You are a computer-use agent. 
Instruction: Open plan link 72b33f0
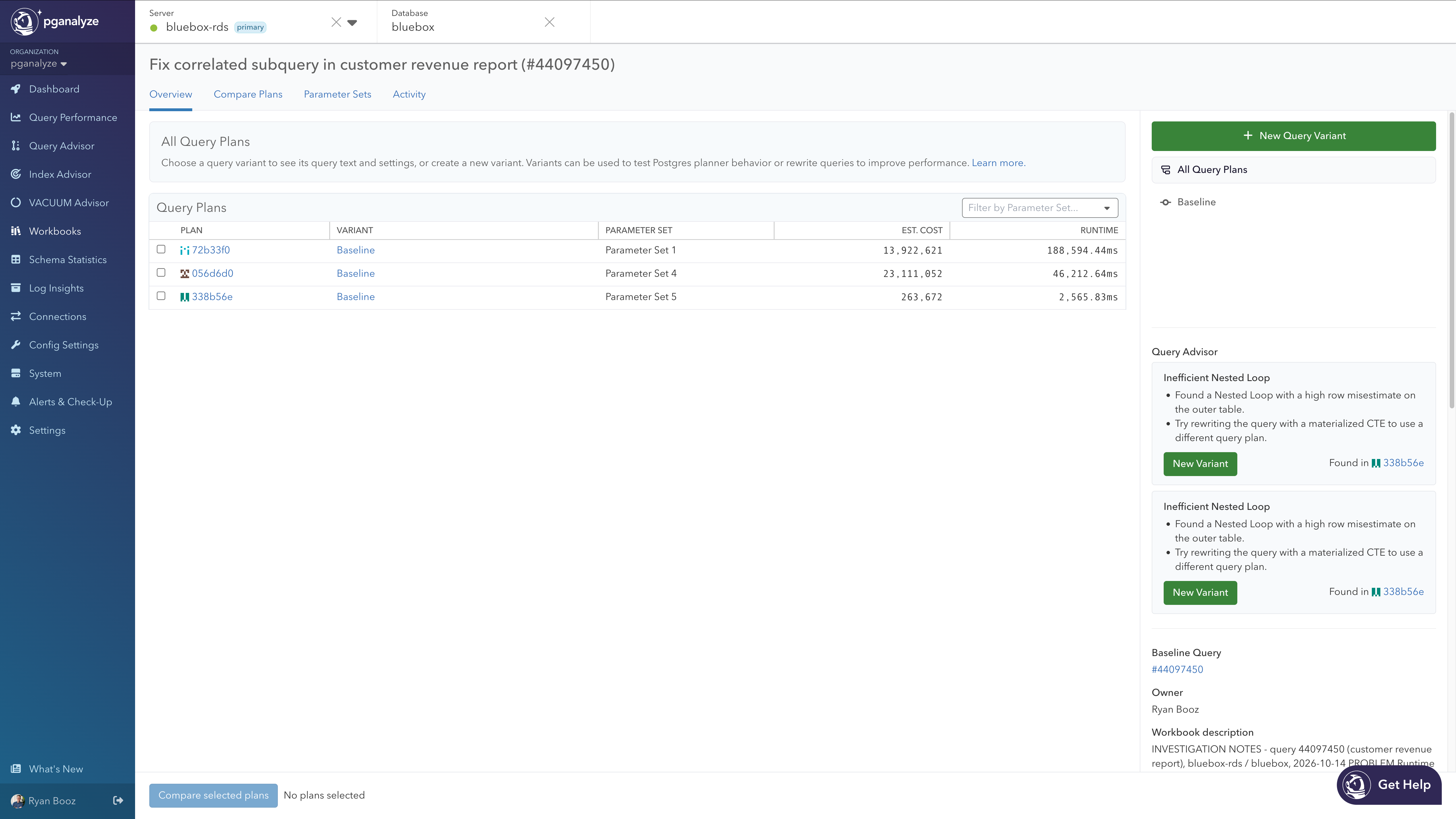(x=211, y=250)
